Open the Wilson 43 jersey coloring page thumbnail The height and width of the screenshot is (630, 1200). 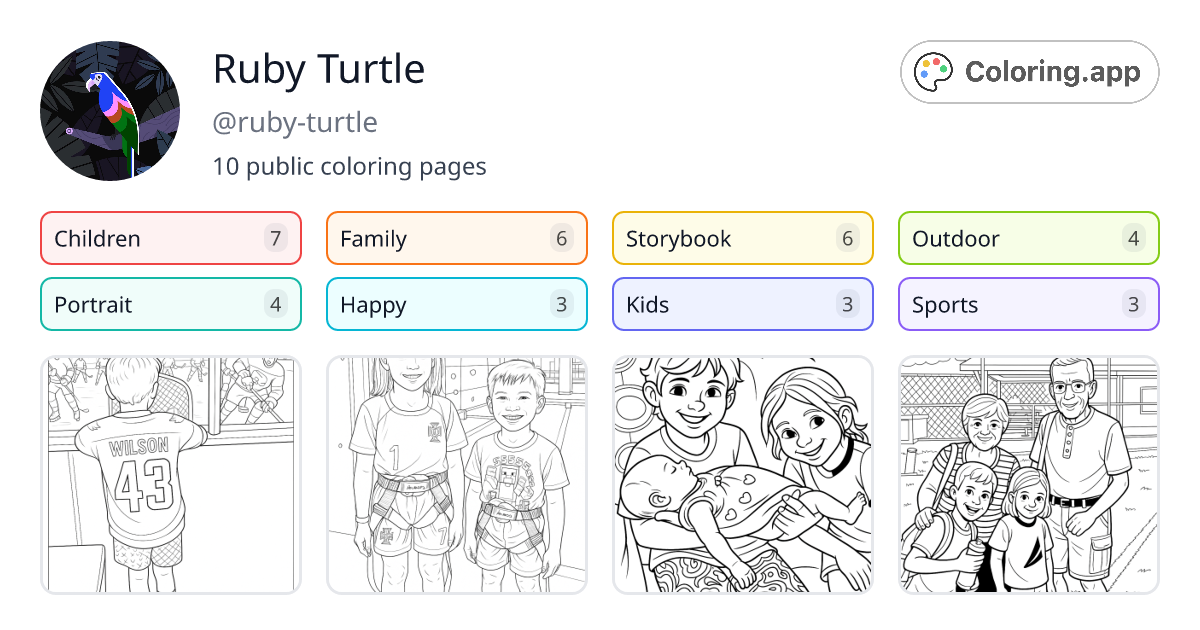click(x=170, y=474)
